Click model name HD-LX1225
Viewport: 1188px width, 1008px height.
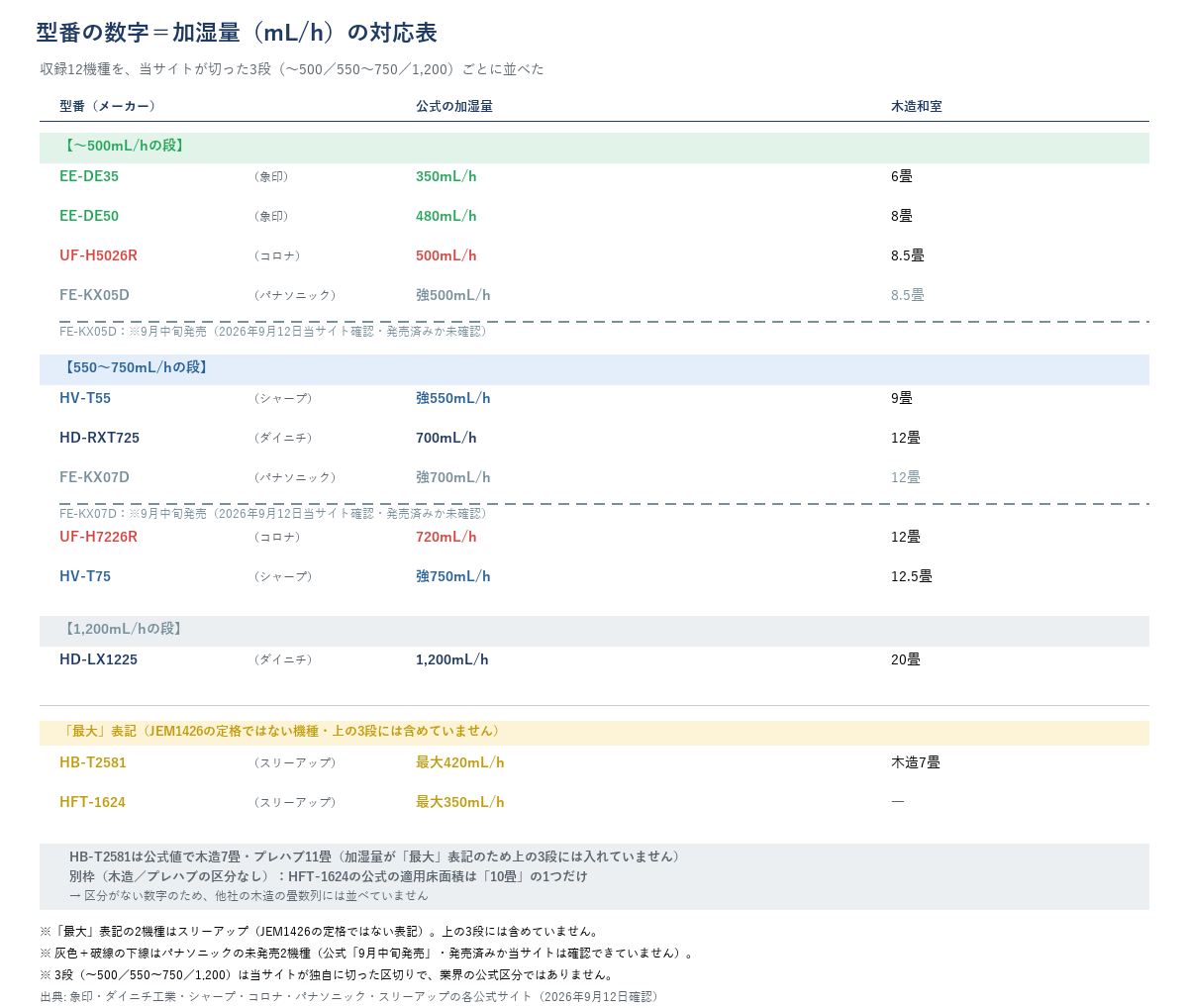98,659
